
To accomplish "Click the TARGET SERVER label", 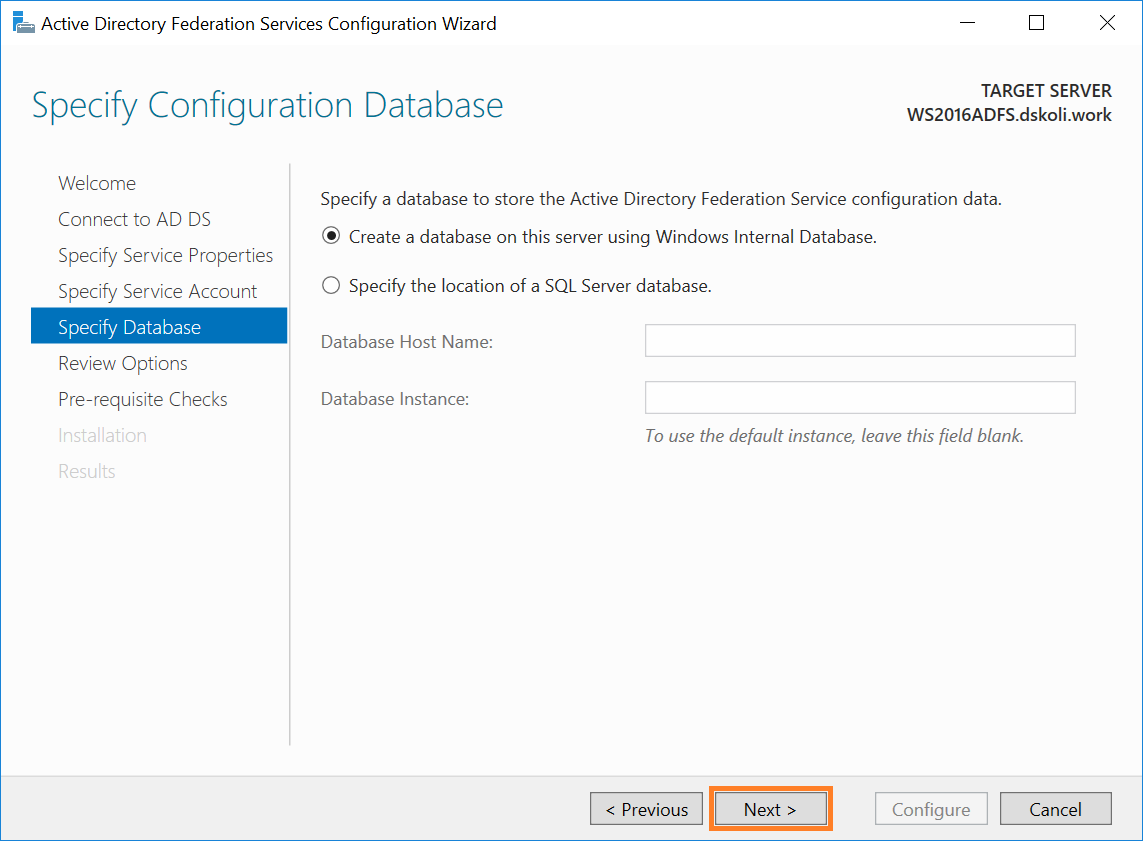I will [1046, 90].
